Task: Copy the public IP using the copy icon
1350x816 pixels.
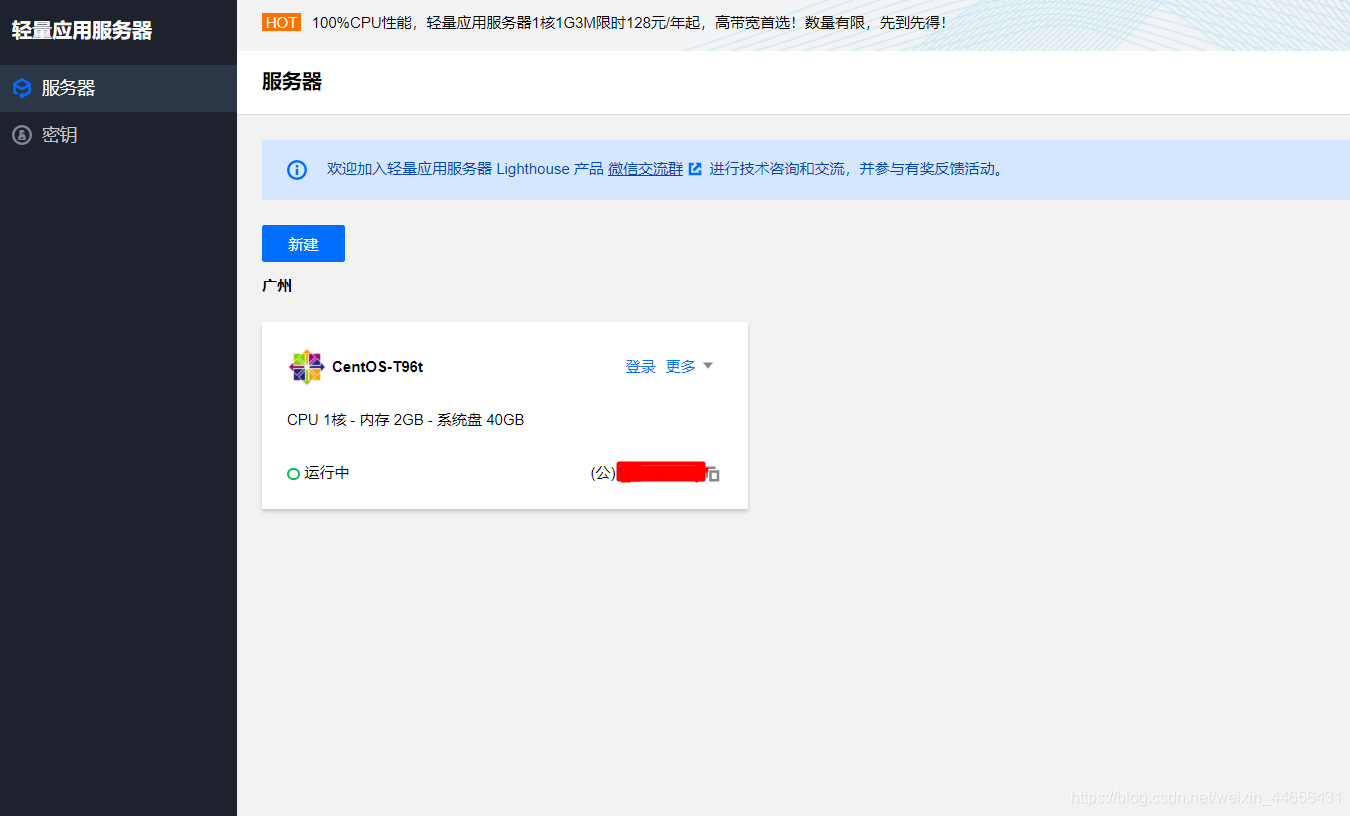Action: pos(713,473)
